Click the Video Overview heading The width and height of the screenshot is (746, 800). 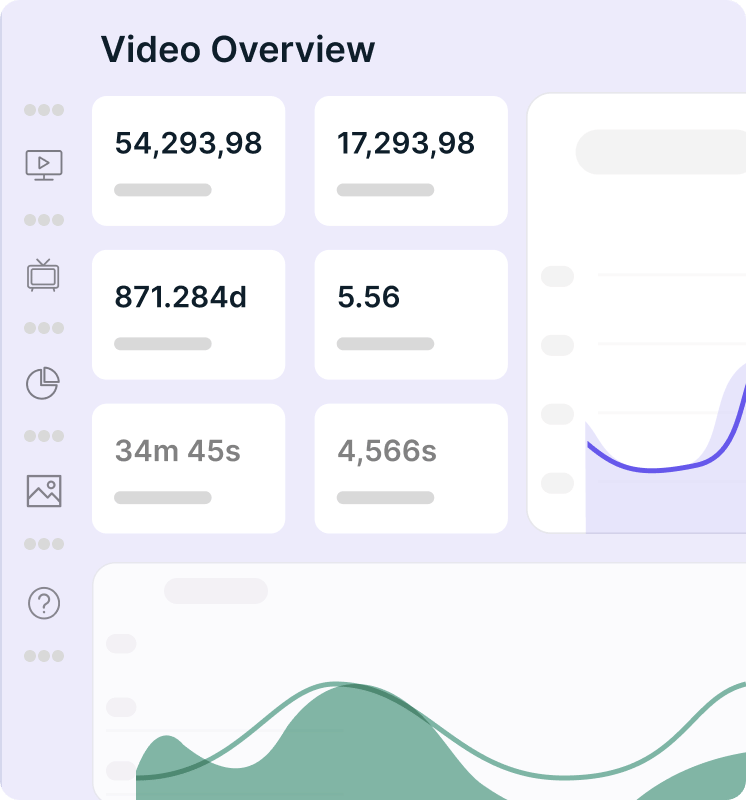pyautogui.click(x=238, y=49)
